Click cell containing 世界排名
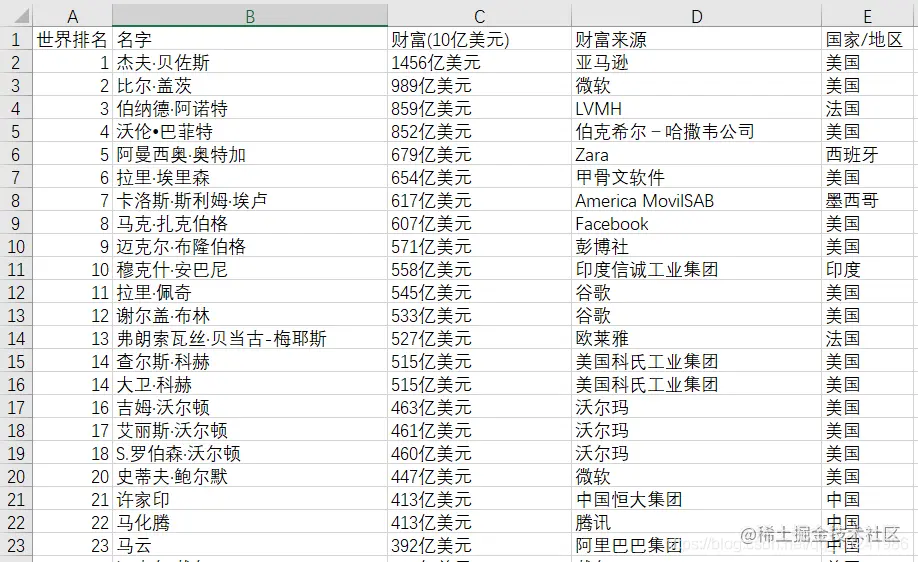This screenshot has height=562, width=918. click(72, 39)
